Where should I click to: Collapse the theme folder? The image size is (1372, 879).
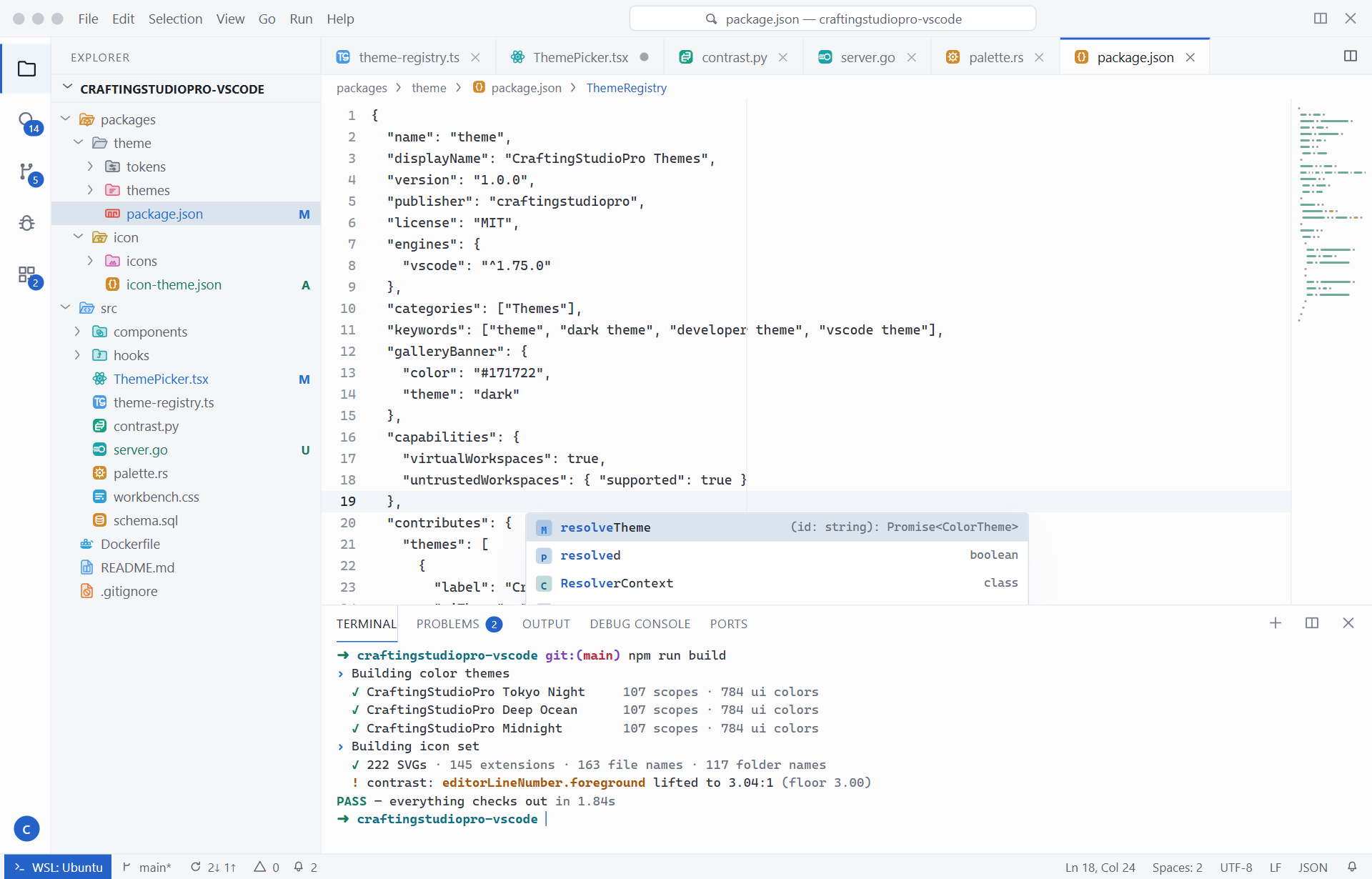(186, 143)
